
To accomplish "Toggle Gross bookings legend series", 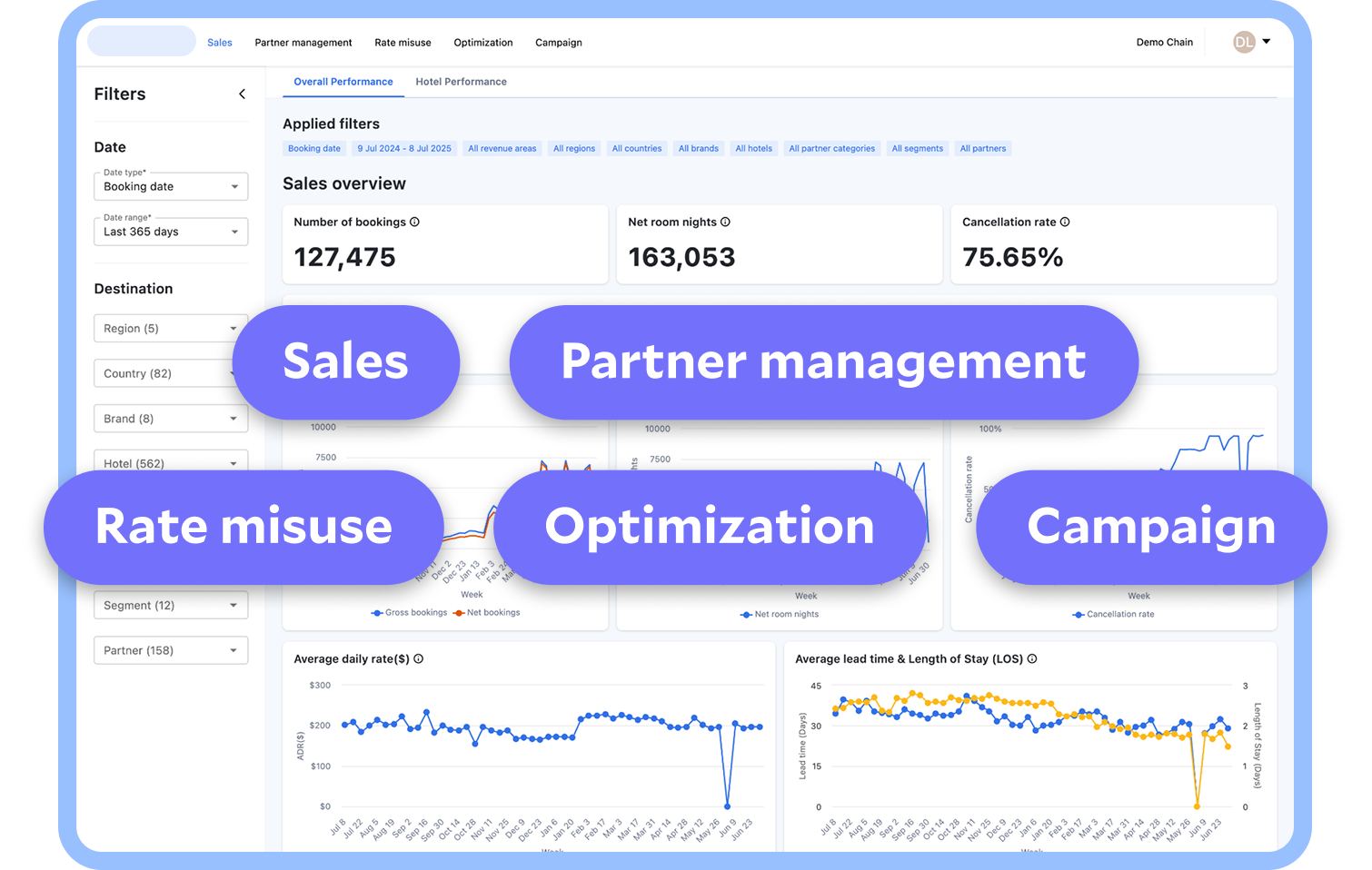I will (410, 613).
